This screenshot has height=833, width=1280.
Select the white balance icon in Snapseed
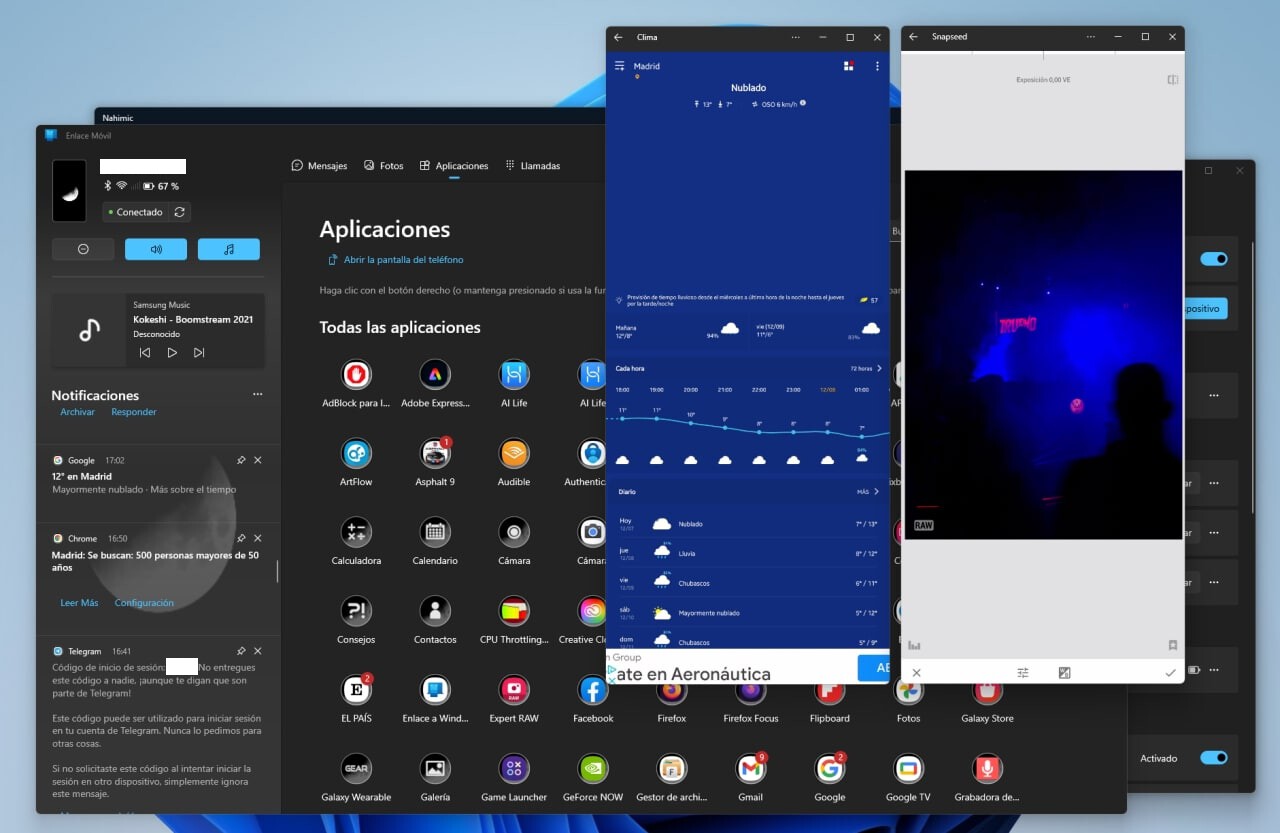coord(1064,672)
